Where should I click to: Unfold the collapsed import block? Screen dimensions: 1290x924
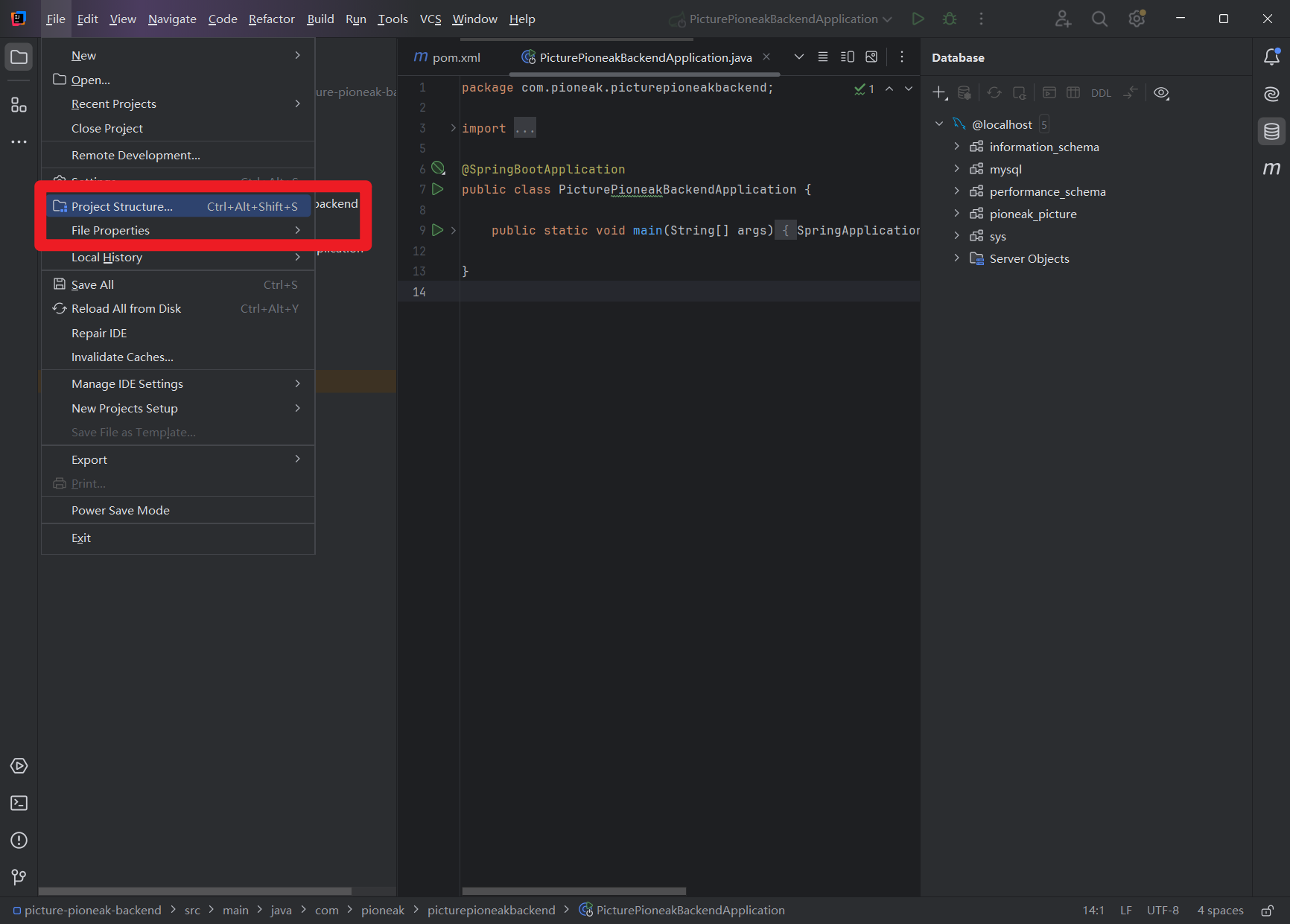[x=453, y=128]
